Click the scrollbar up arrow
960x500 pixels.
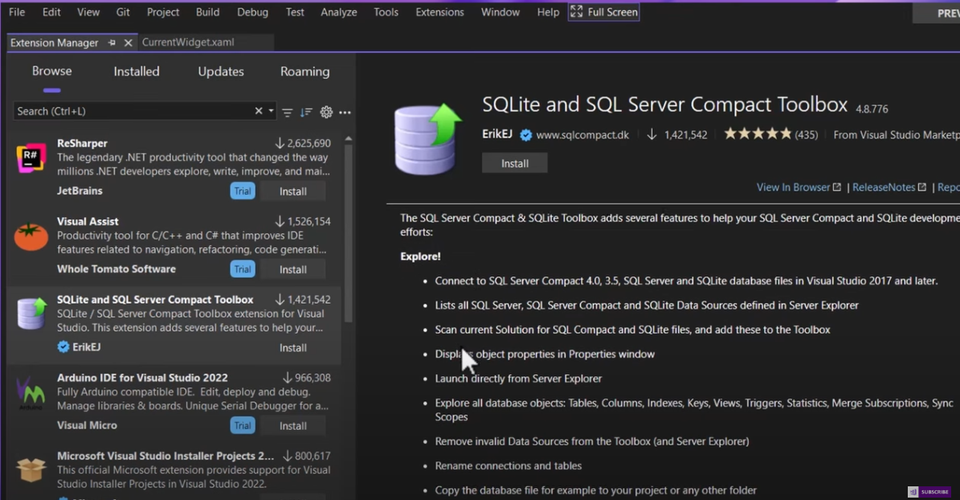click(348, 139)
